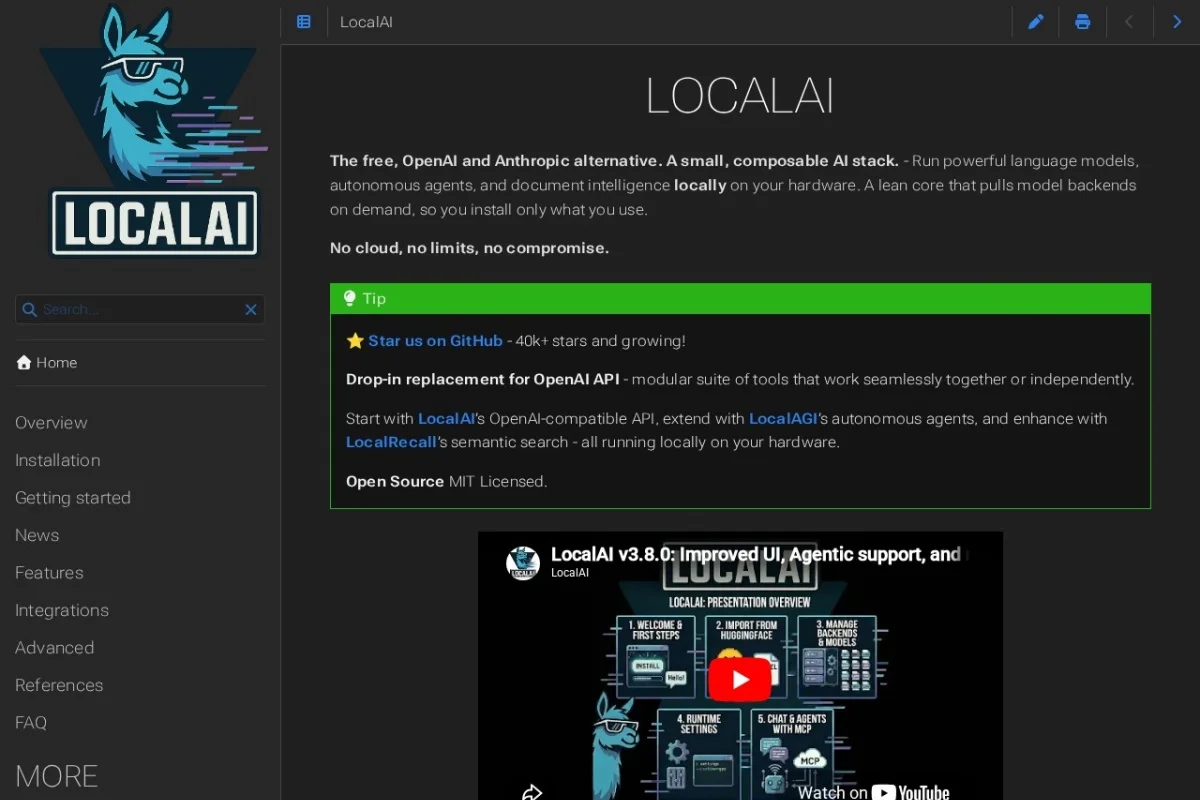Follow the Star us on GitHub link
The height and width of the screenshot is (800, 1200).
coord(435,341)
